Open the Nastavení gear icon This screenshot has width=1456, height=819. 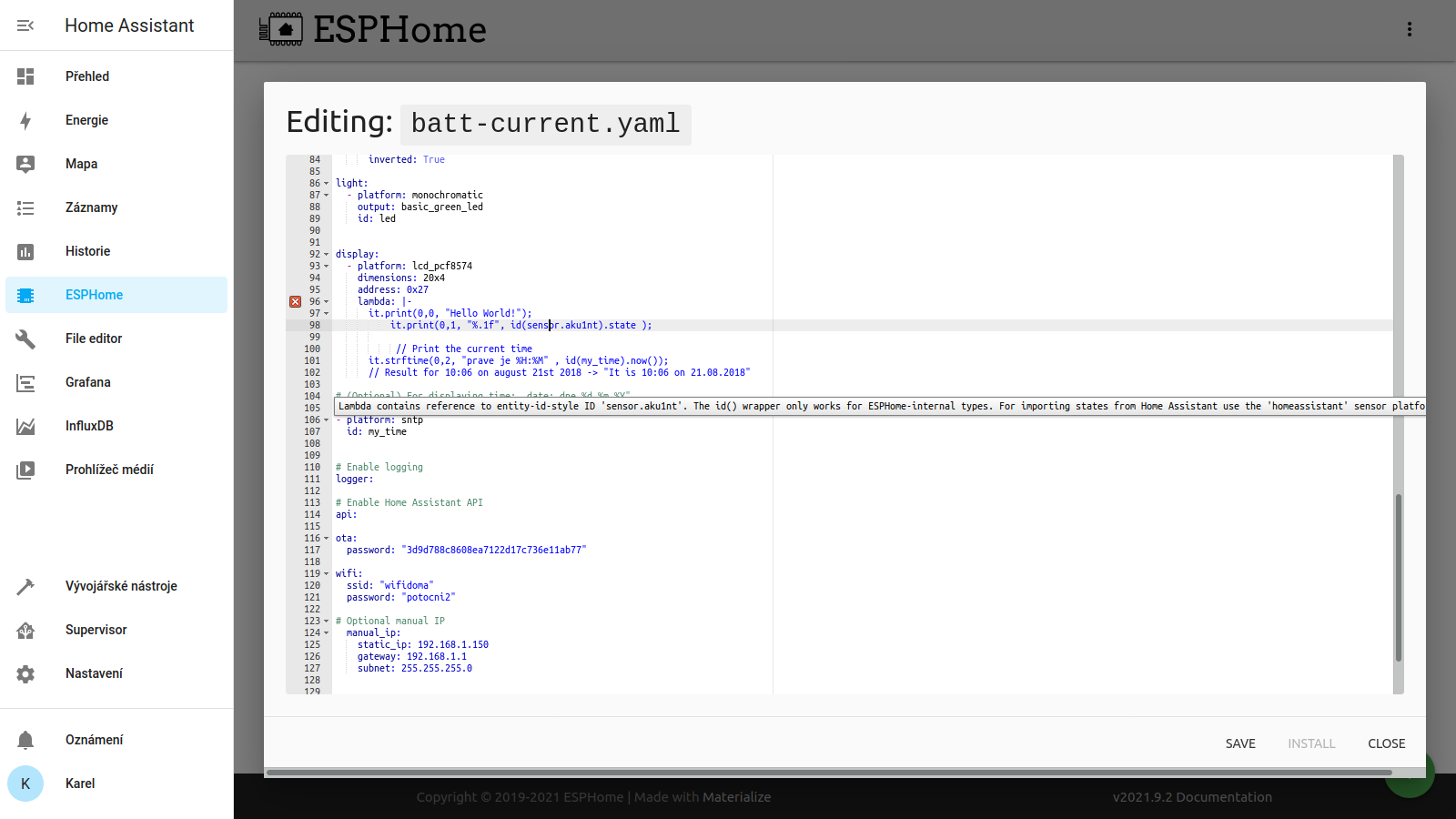pos(25,673)
